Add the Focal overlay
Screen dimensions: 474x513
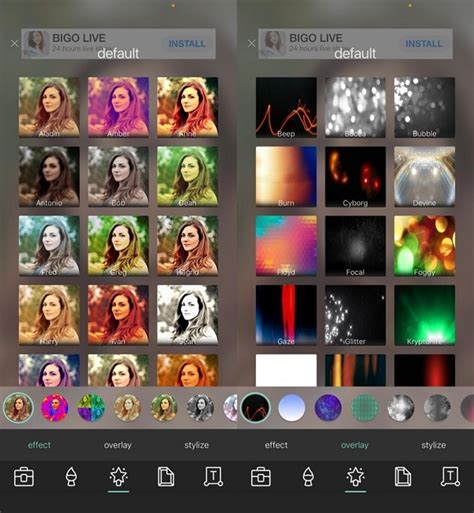pos(355,246)
